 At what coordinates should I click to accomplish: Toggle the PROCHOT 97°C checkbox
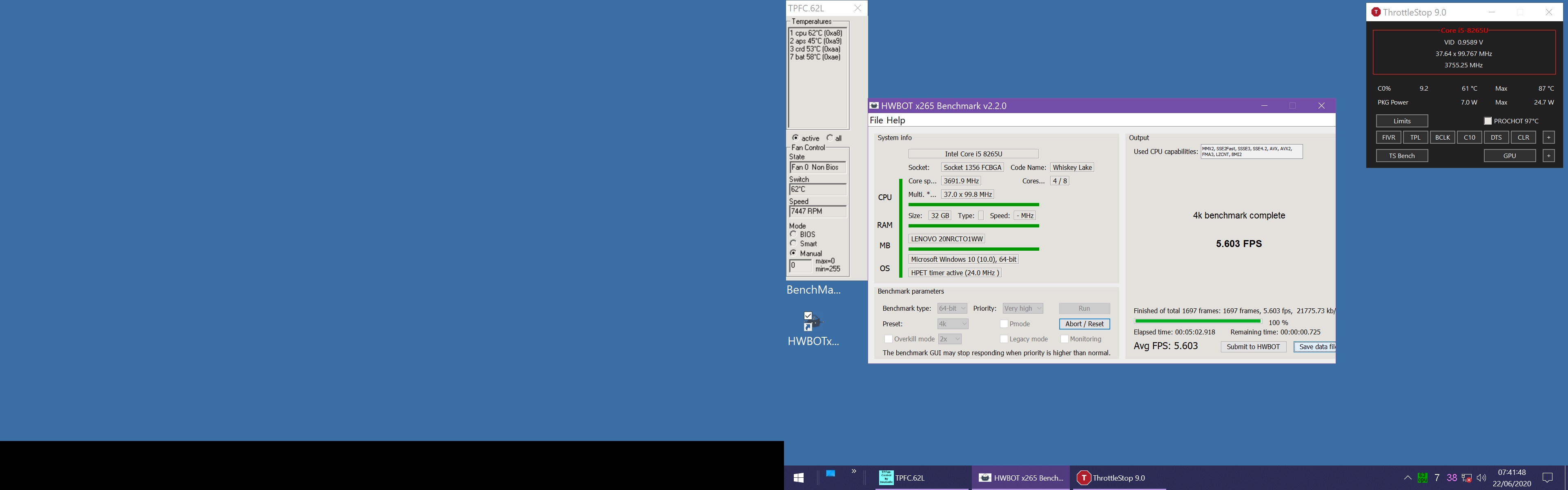click(x=1488, y=121)
